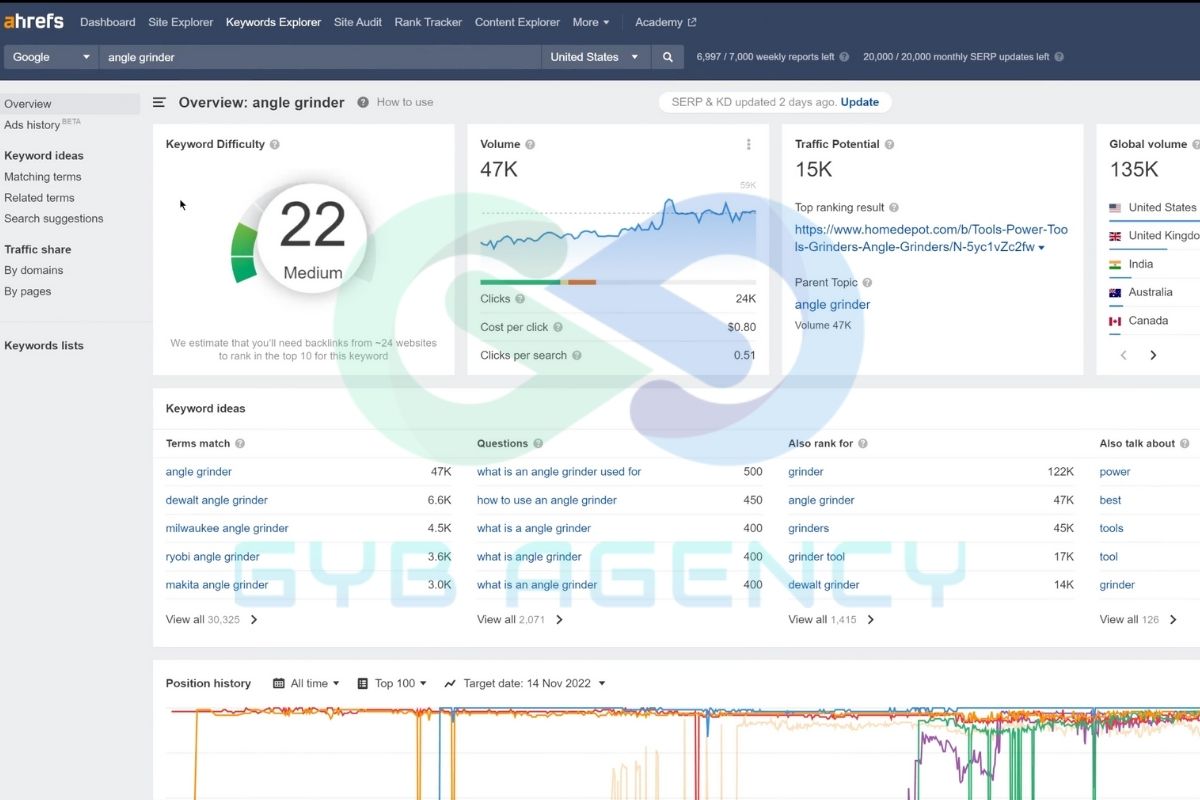Click the keyword search input field
This screenshot has height=800, width=1200.
tap(320, 57)
